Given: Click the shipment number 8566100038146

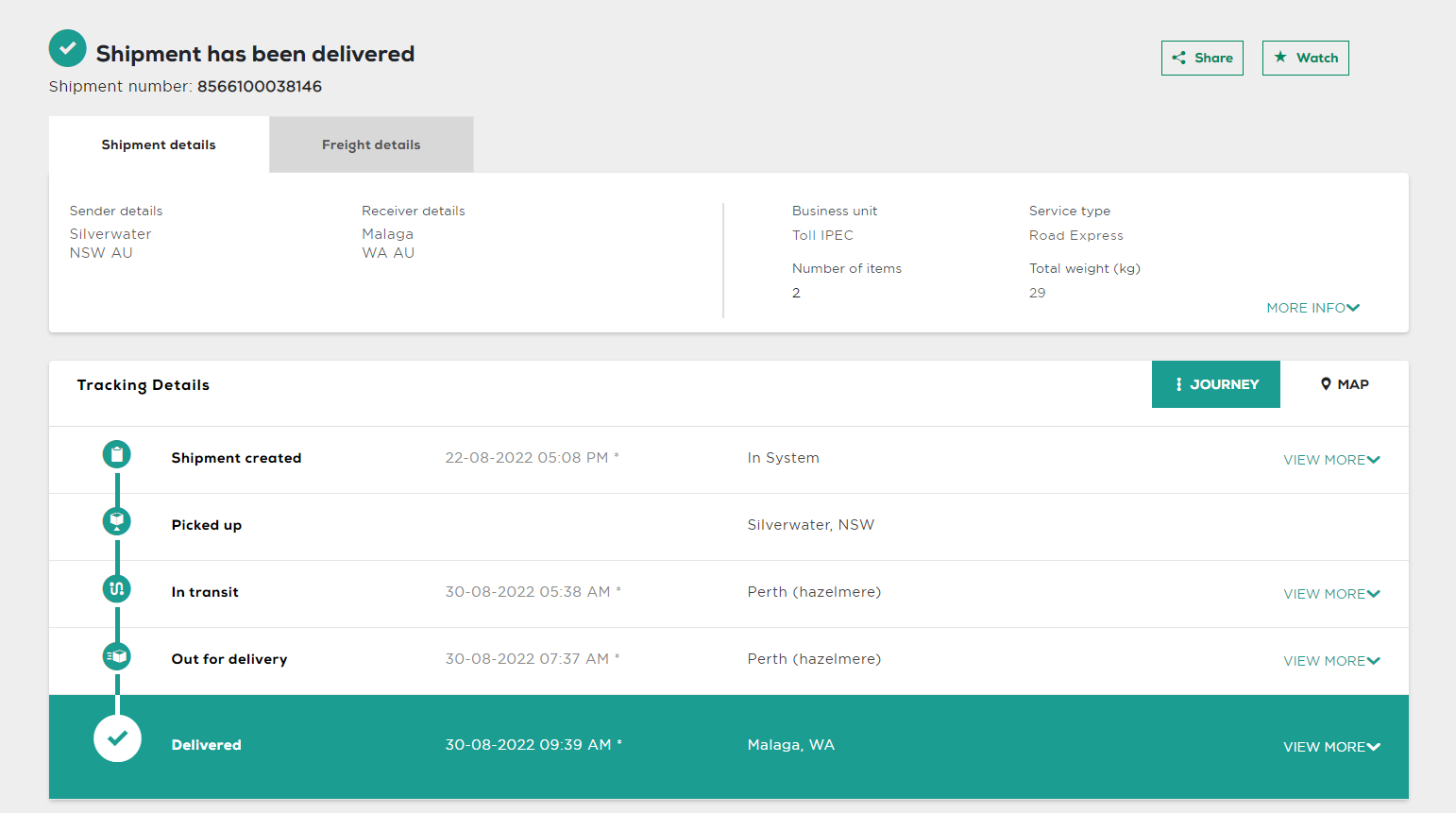Looking at the screenshot, I should [260, 87].
